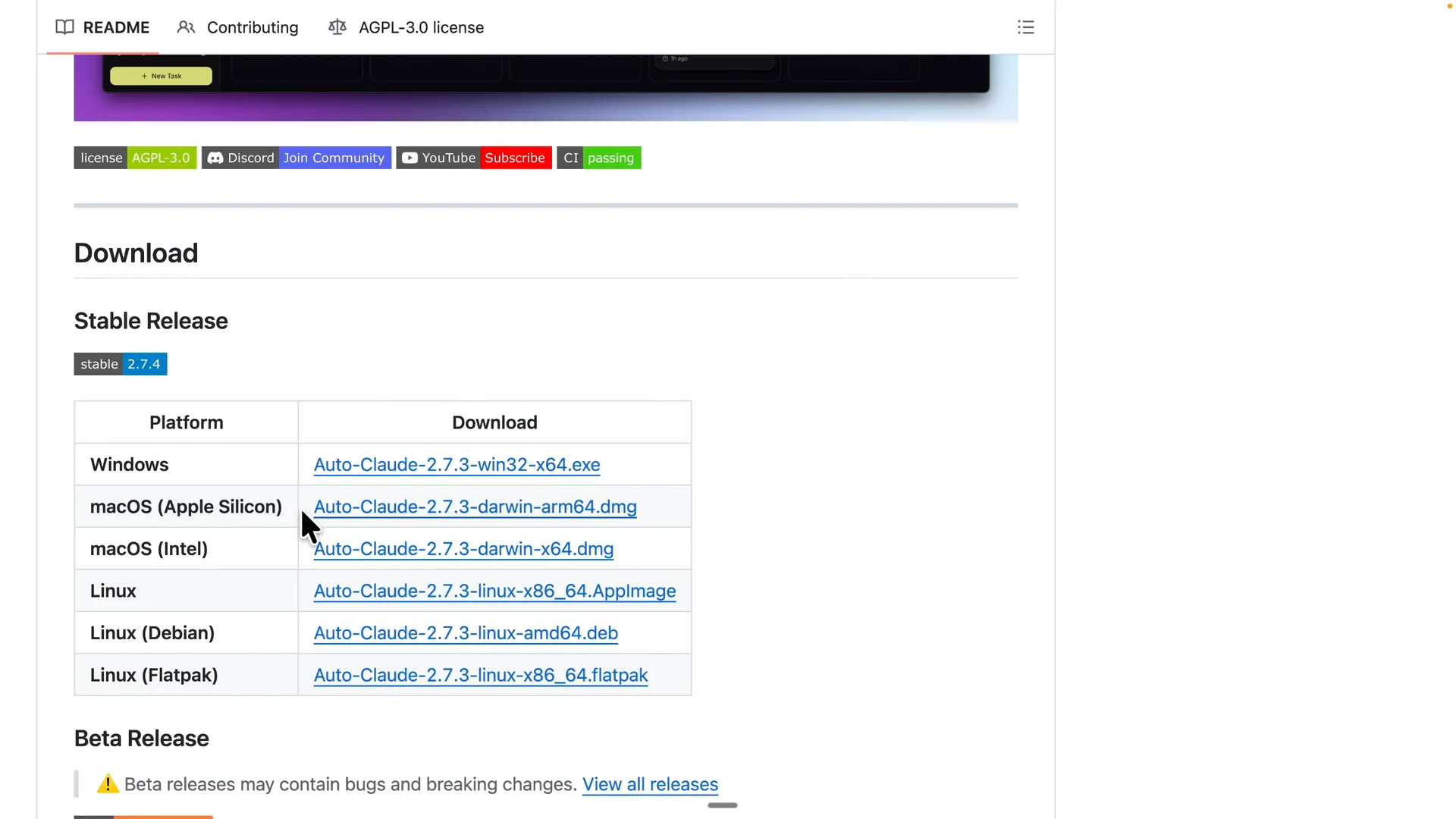Select the Linux (Debian) platform cell
The height and width of the screenshot is (819, 1456).
click(187, 633)
